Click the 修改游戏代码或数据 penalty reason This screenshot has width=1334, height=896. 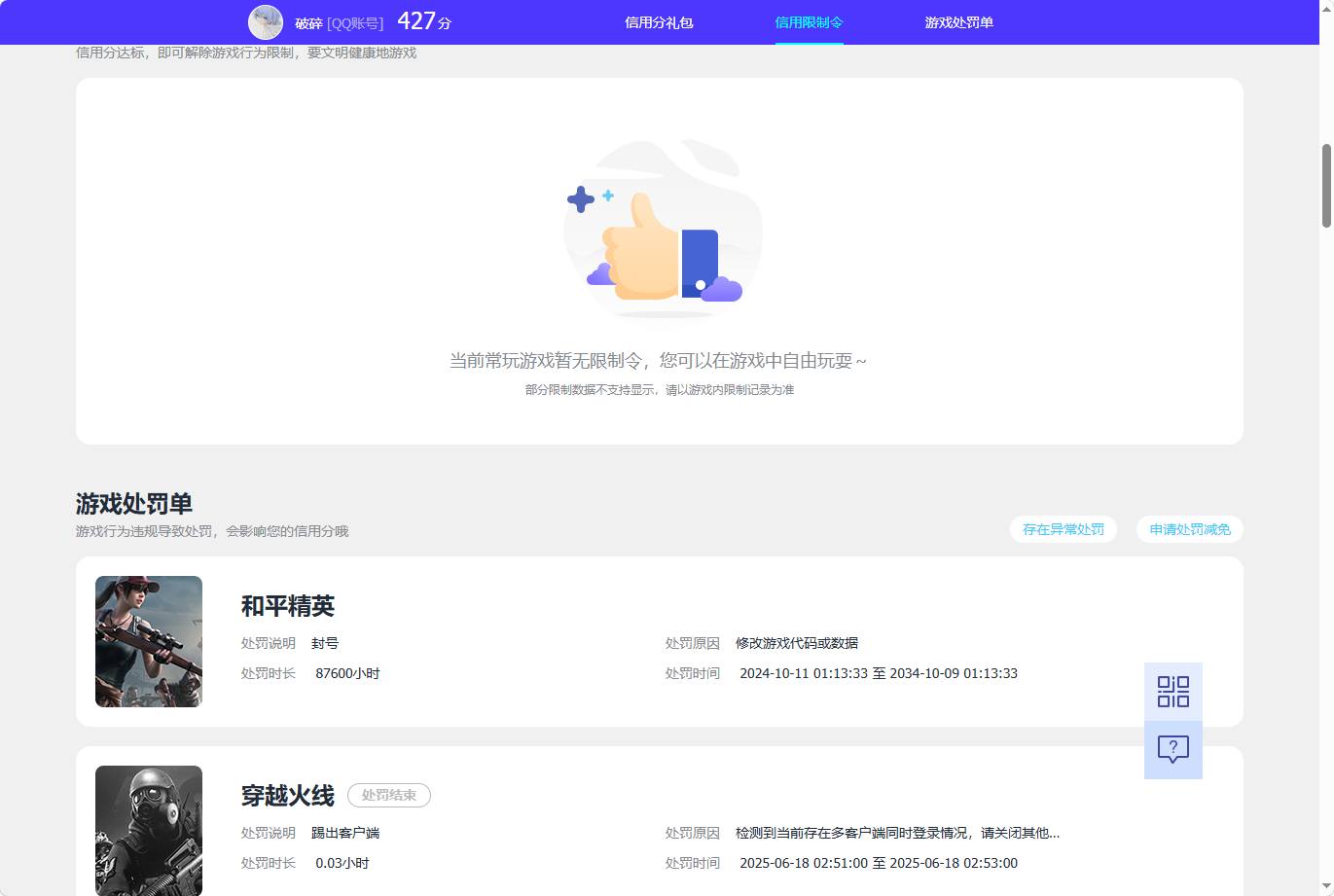click(x=797, y=643)
